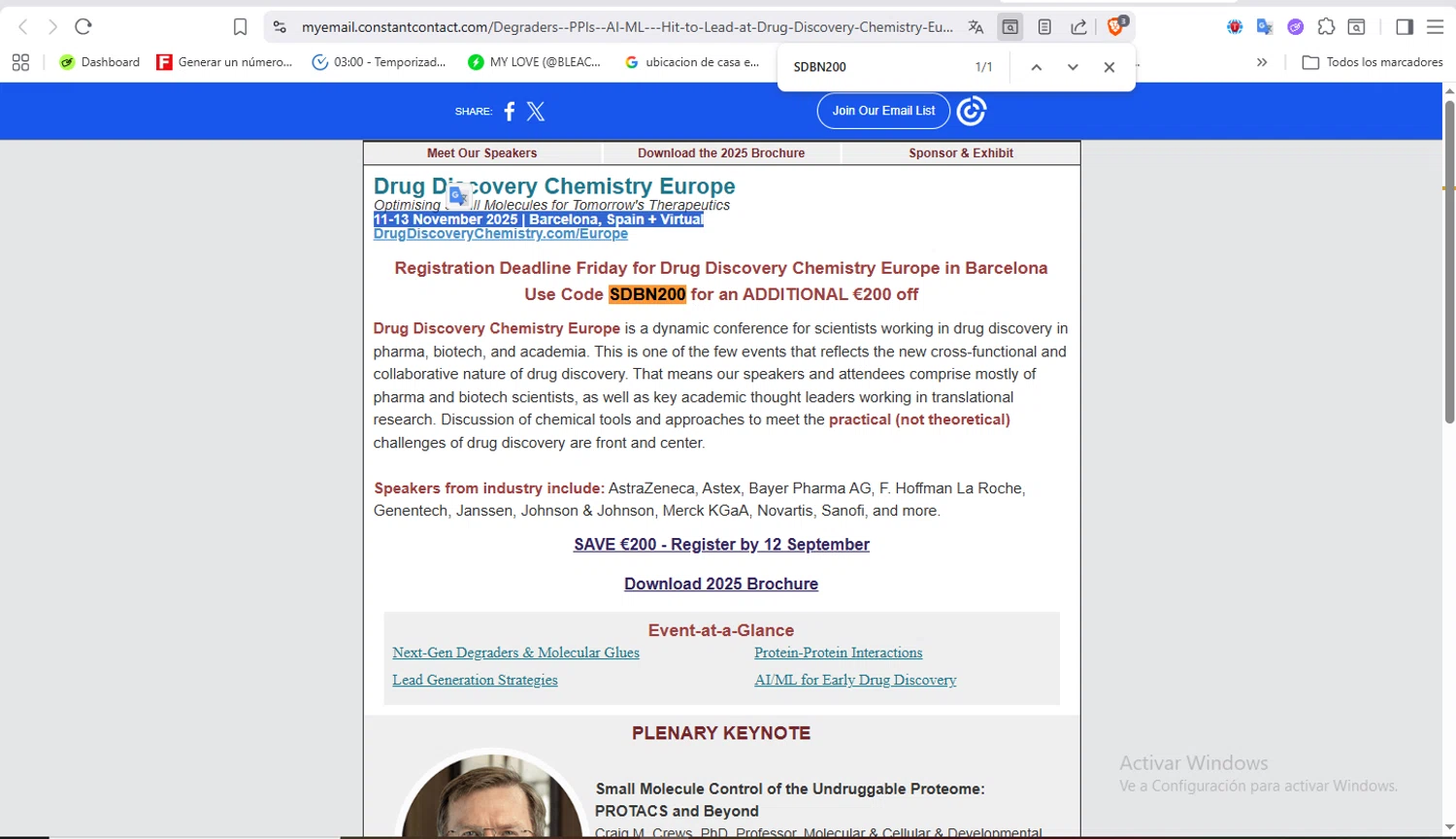Open the Lead Generation Strategies link
The height and width of the screenshot is (839, 1456).
(475, 680)
